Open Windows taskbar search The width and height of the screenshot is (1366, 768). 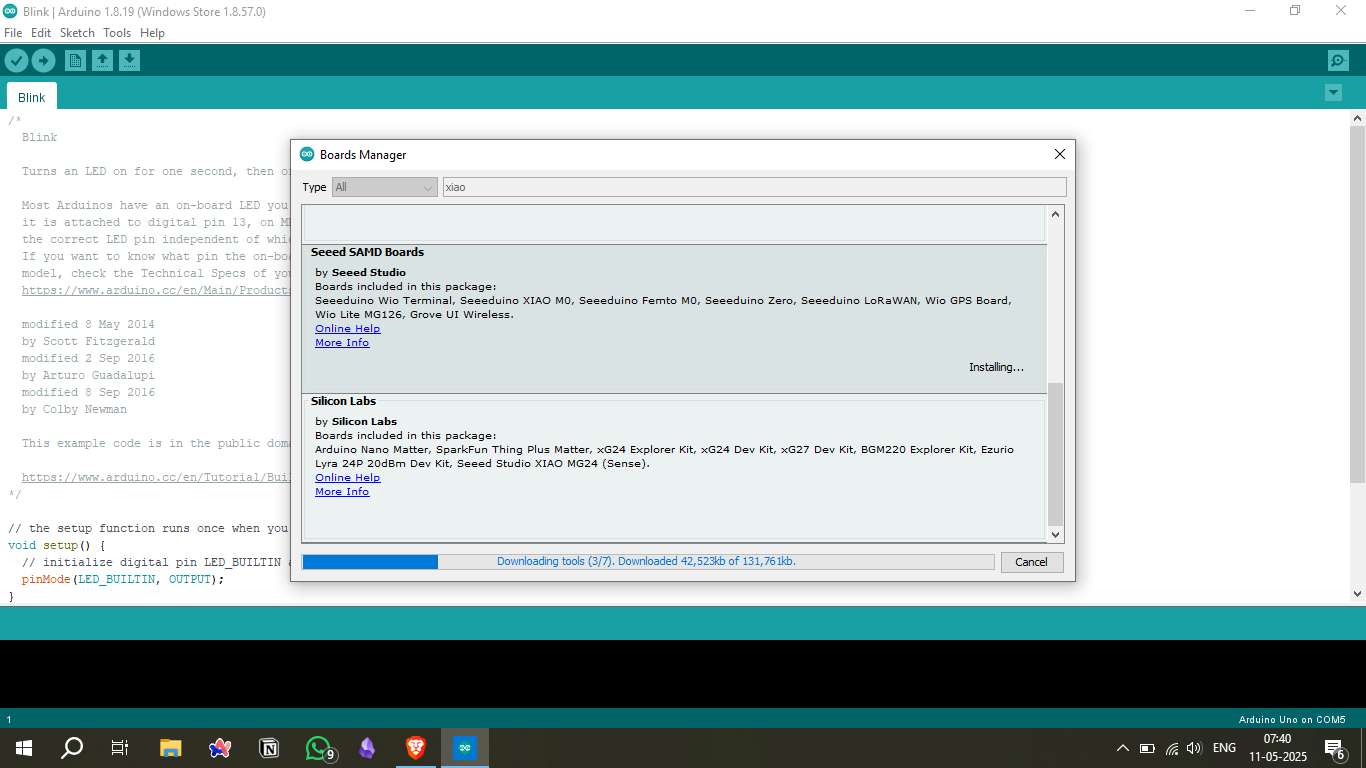[x=72, y=748]
